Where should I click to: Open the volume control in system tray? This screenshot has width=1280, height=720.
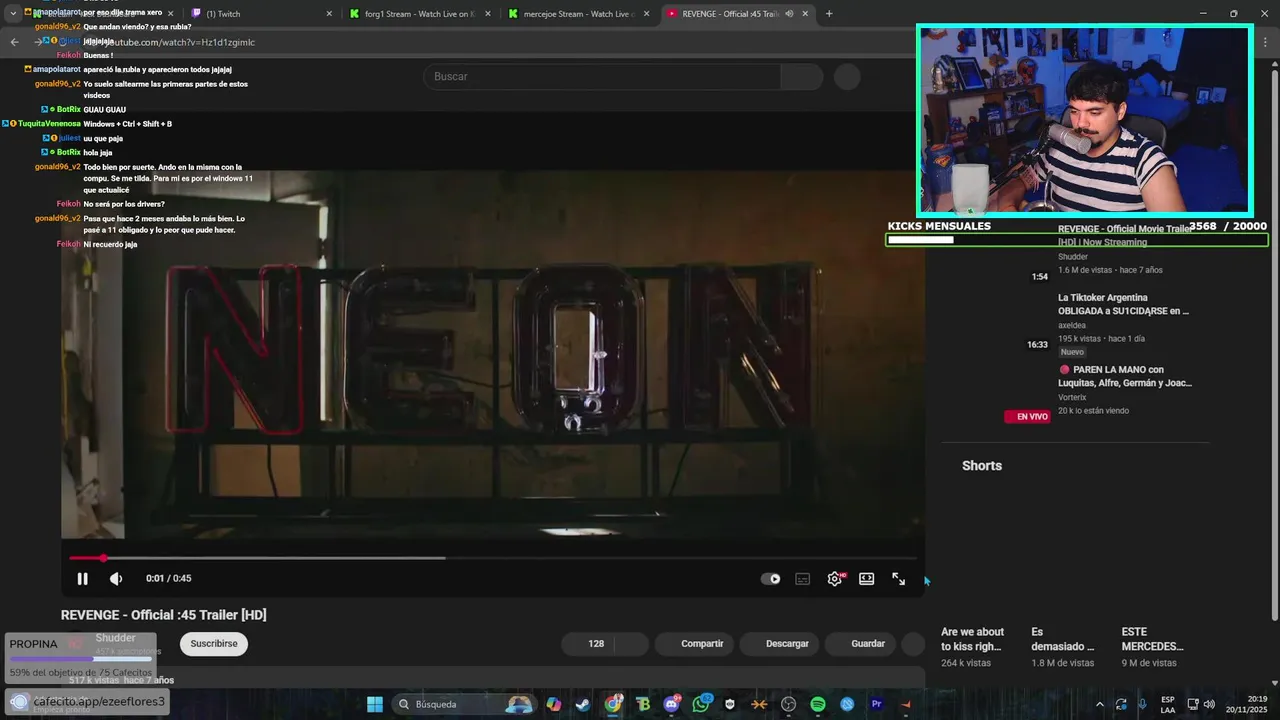point(1209,704)
